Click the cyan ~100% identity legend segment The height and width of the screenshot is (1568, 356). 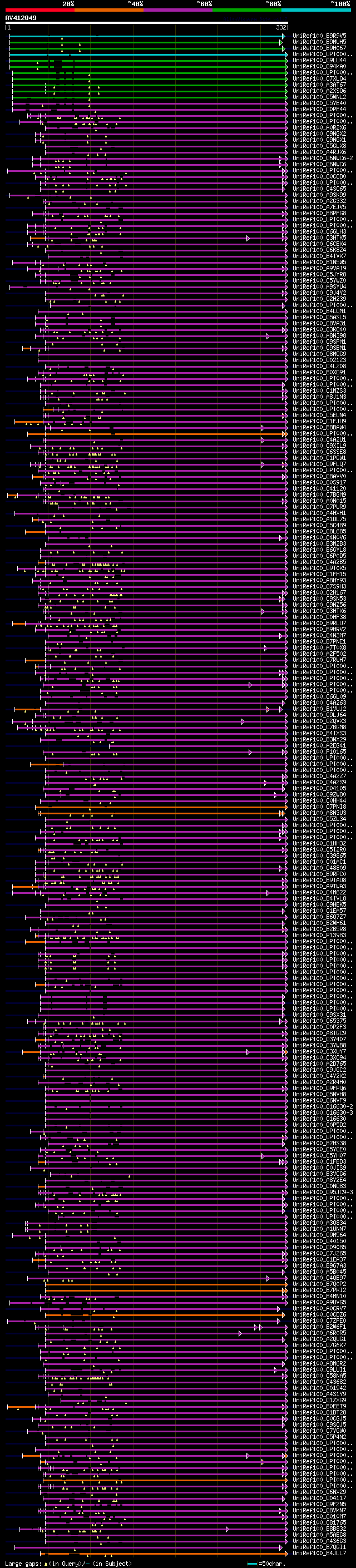point(316,10)
